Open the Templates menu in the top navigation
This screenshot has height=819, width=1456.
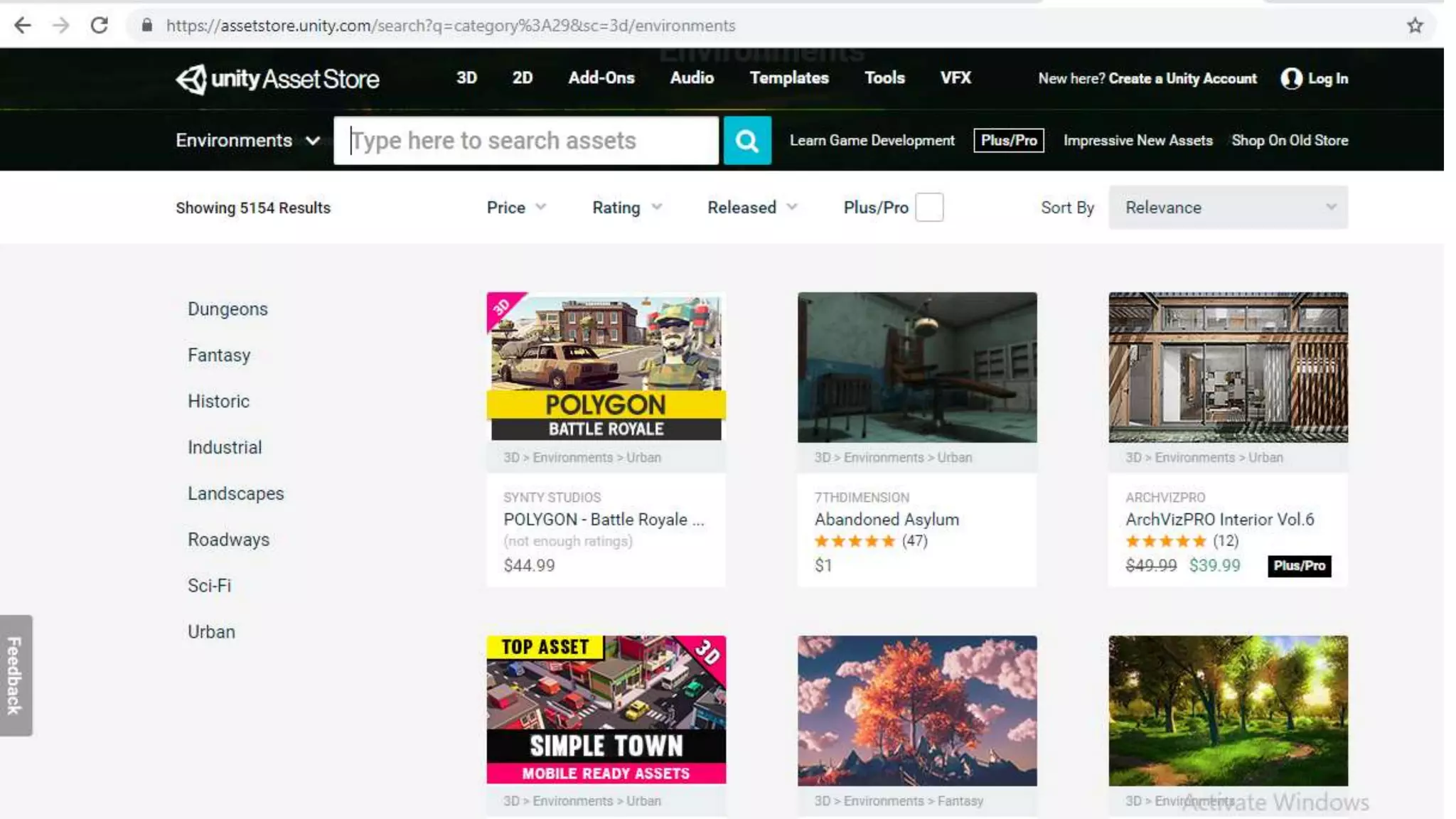[x=788, y=78]
